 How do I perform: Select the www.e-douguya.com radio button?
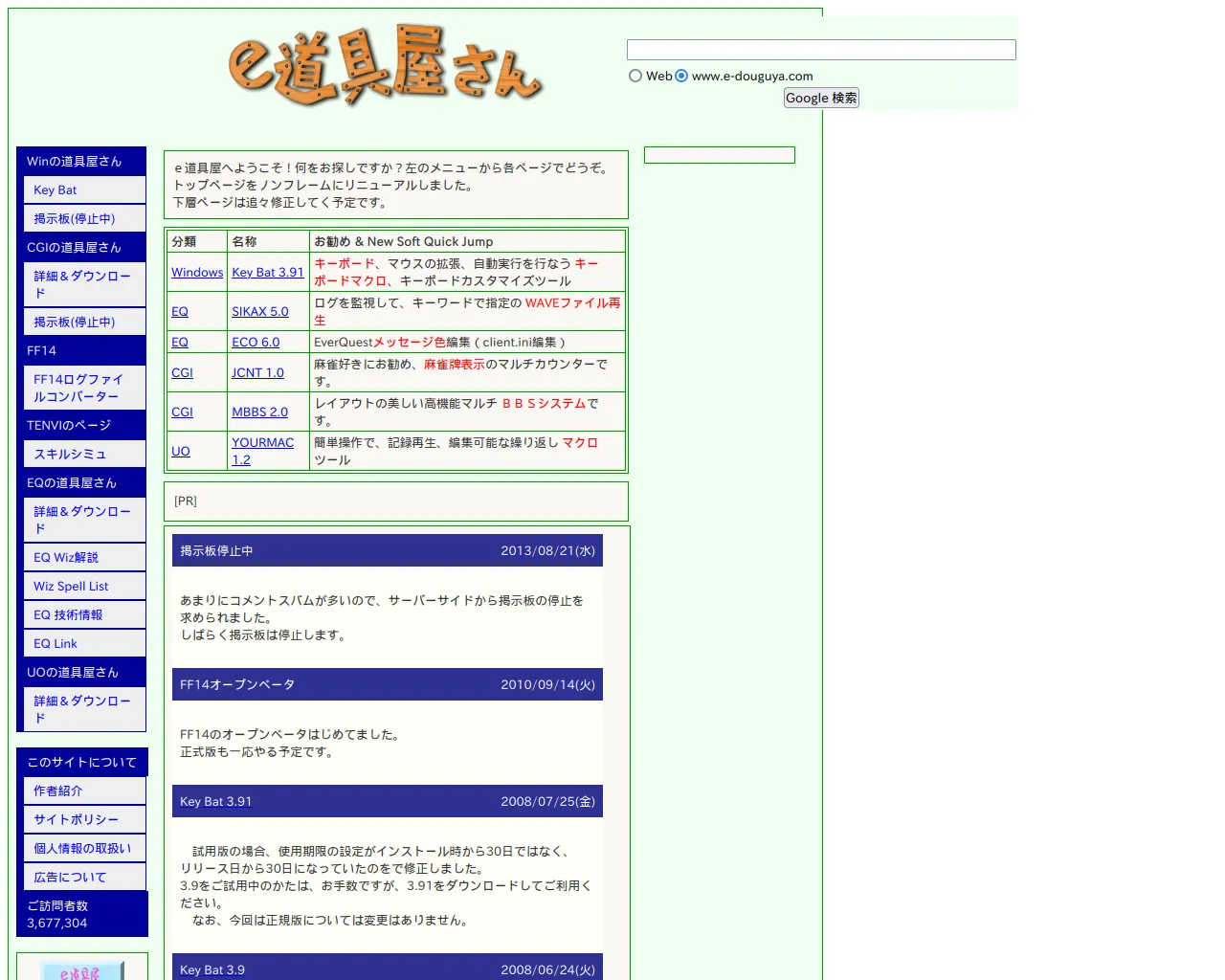click(681, 76)
